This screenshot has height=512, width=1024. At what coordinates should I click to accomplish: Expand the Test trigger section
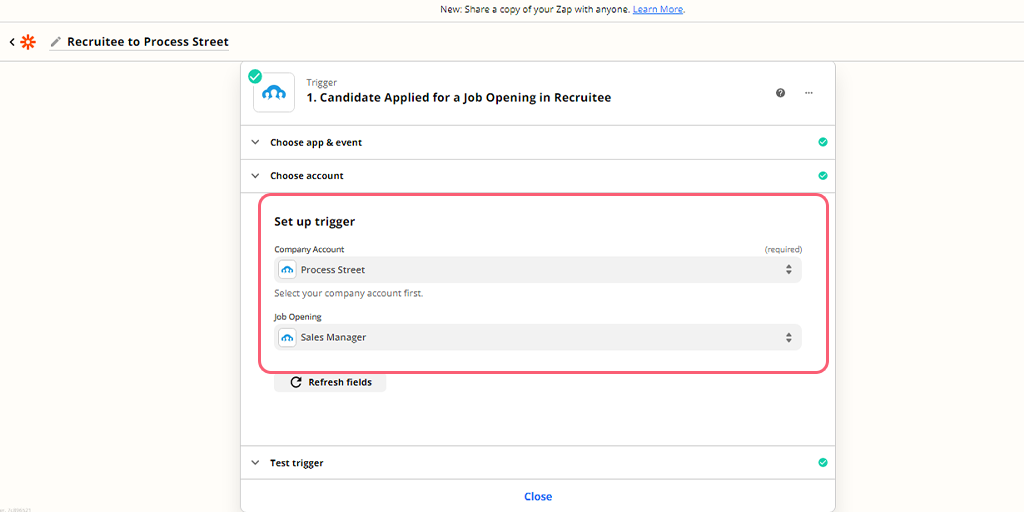538,462
